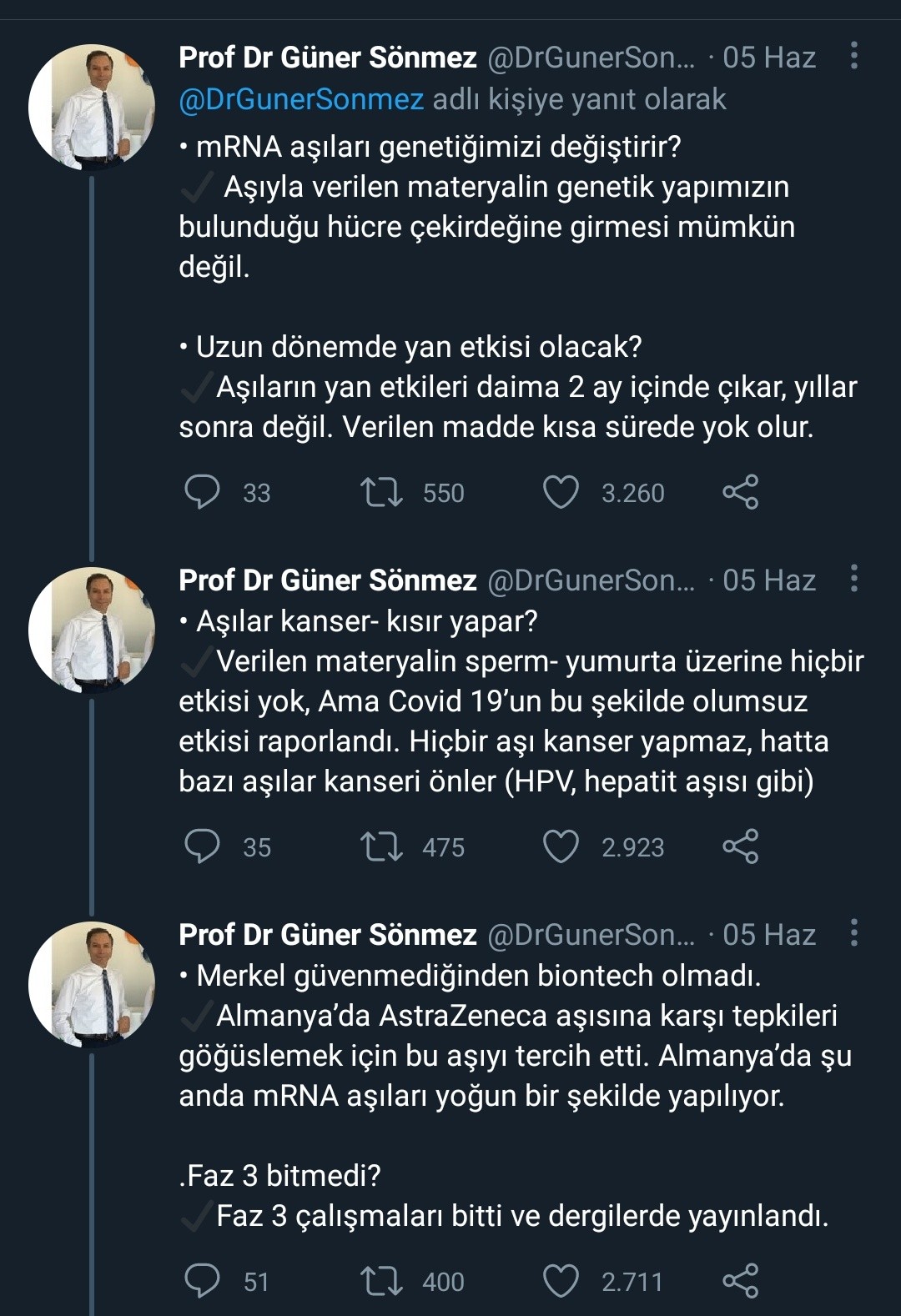Open more options on the third tweet
This screenshot has height=1316, width=901.
(x=853, y=932)
